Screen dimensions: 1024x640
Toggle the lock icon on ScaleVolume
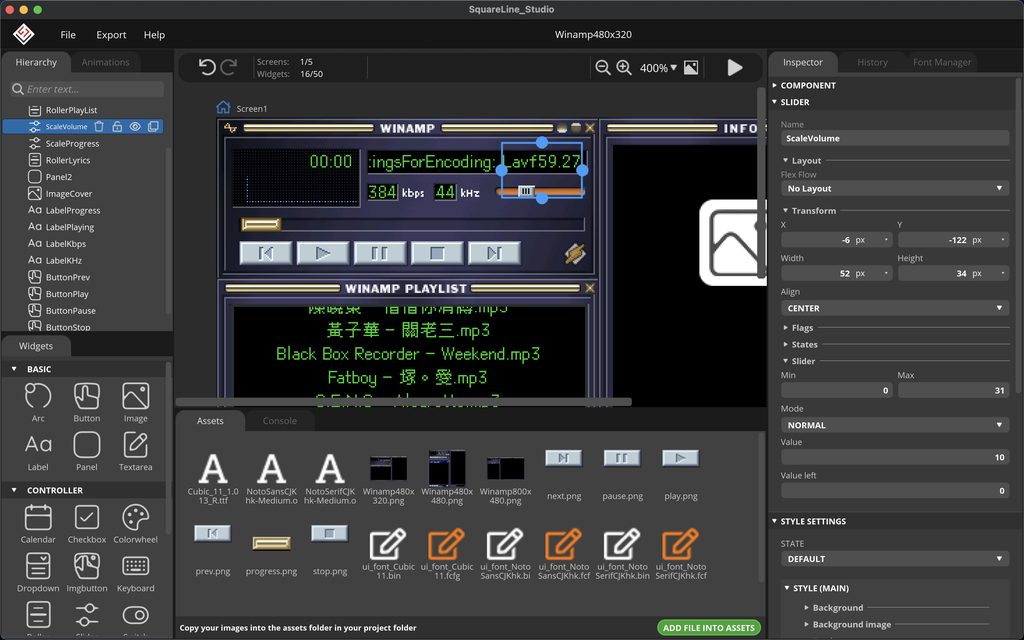tap(117, 127)
